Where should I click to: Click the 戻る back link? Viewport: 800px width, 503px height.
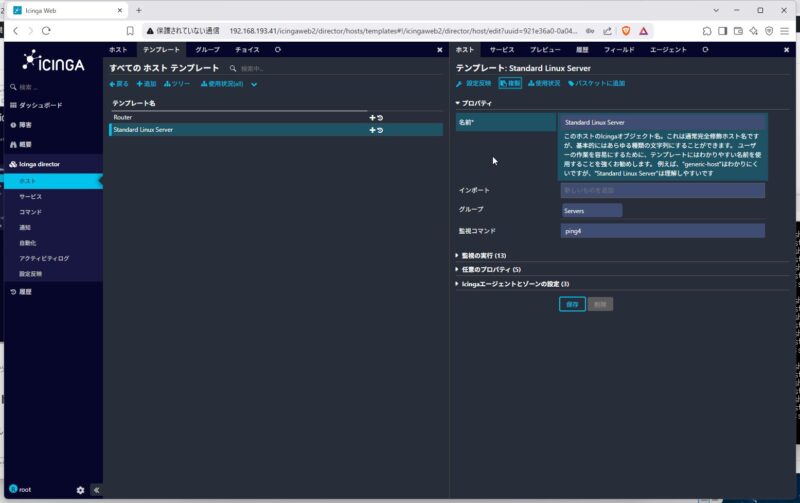tap(119, 84)
